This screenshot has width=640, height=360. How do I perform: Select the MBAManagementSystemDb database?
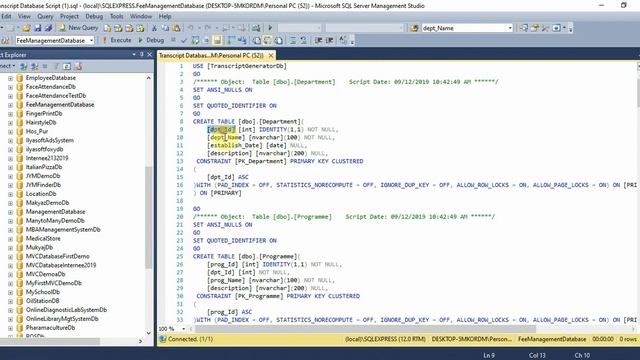tap(63, 229)
